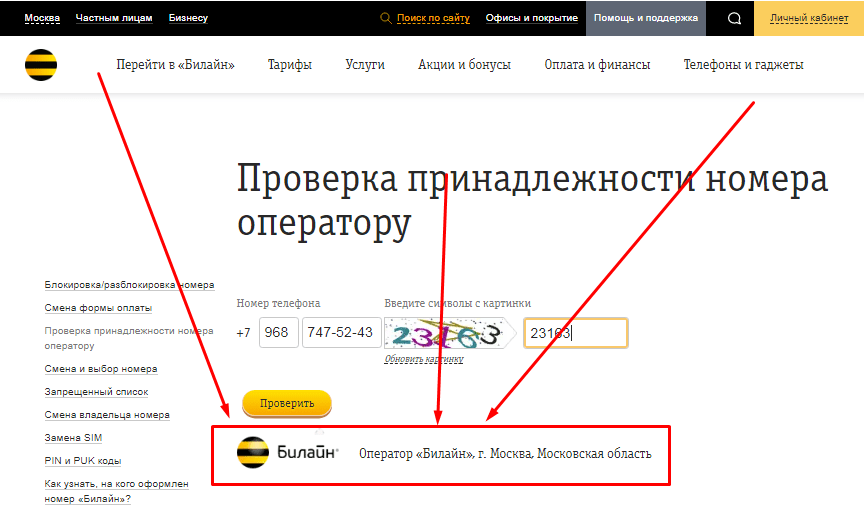The image size is (864, 529).
Task: Open Телефоны и гаджеты menu
Action: [743, 65]
